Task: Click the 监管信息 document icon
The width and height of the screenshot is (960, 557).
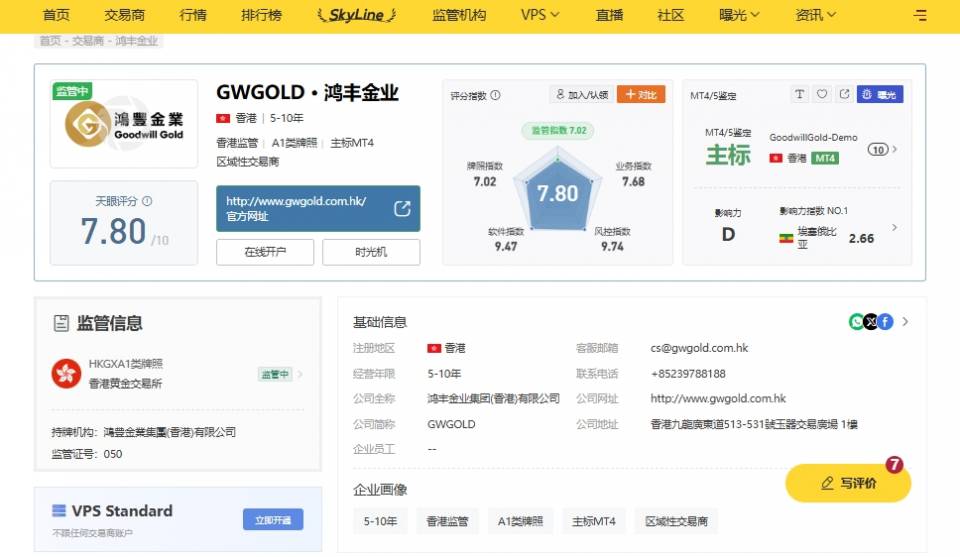Action: 61,323
